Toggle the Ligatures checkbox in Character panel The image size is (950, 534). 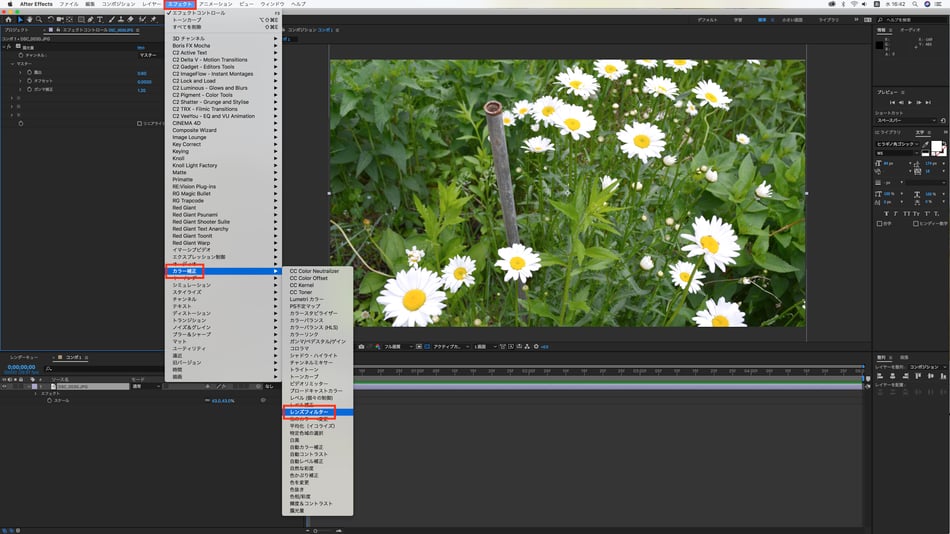tap(877, 223)
